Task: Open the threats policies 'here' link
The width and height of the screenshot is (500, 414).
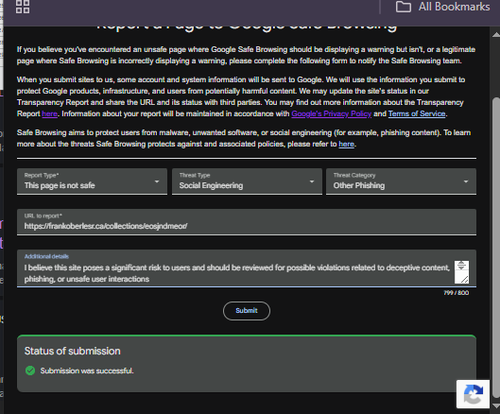Action: click(346, 144)
